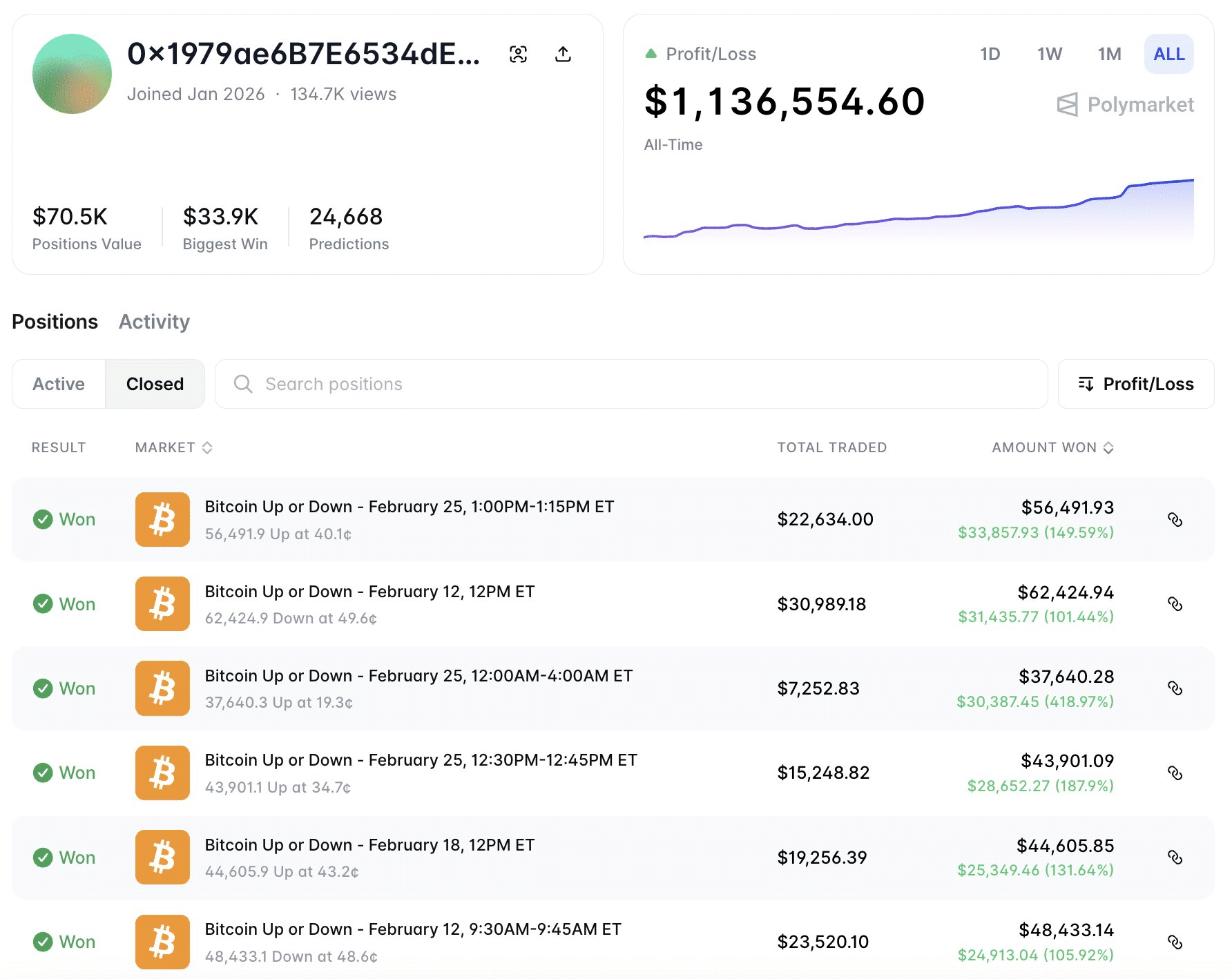Select the ALL timeframe button

1168,53
